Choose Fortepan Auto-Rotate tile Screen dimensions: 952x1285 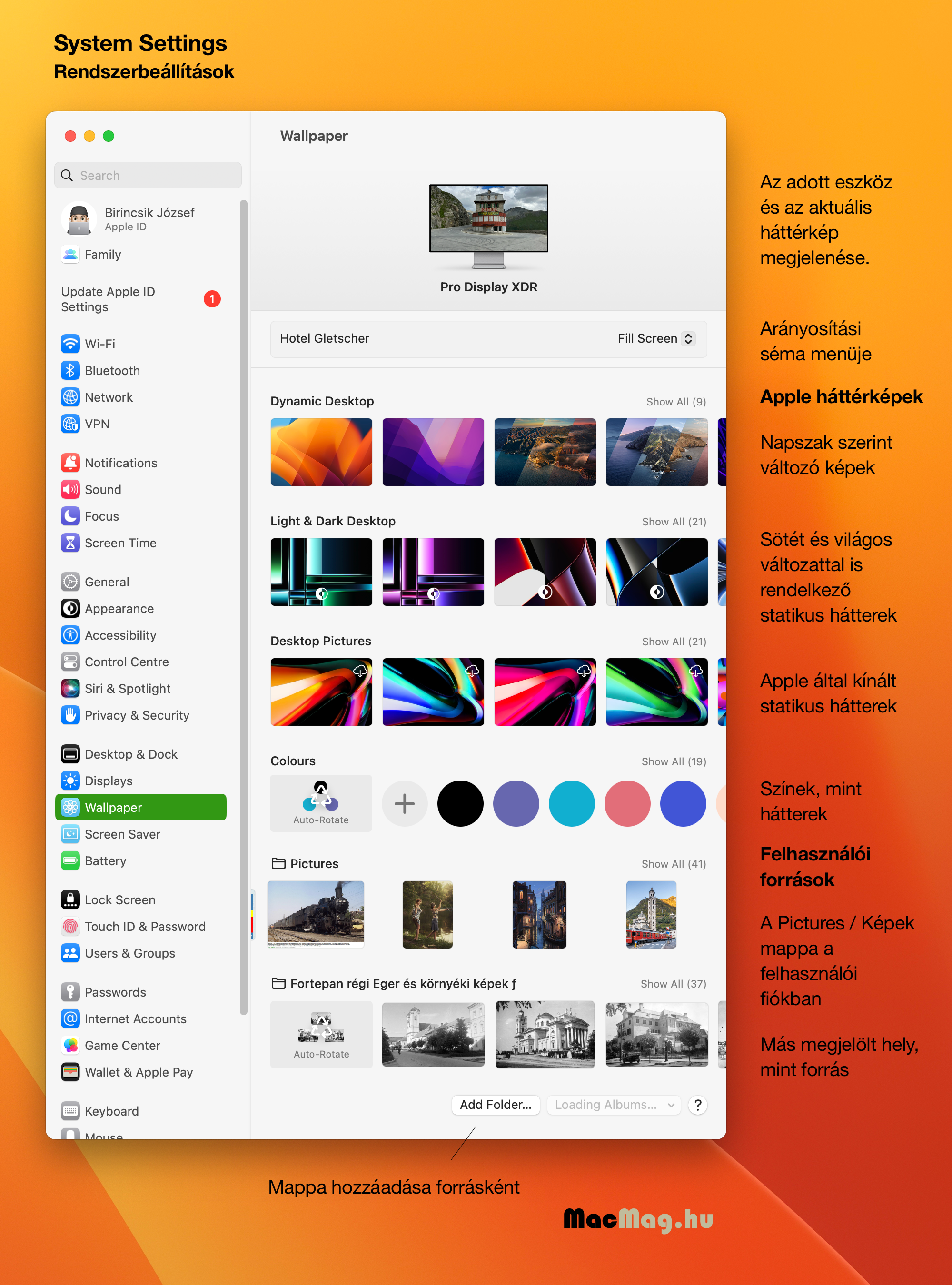[x=321, y=1034]
